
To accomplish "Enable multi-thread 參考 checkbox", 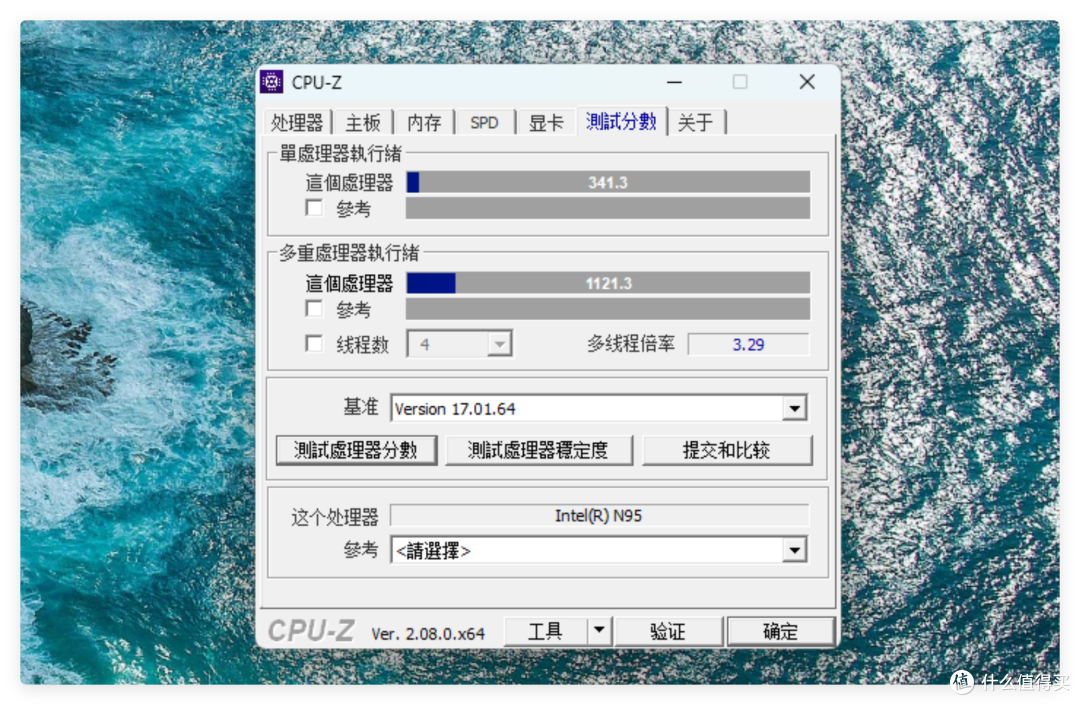I will [x=314, y=309].
